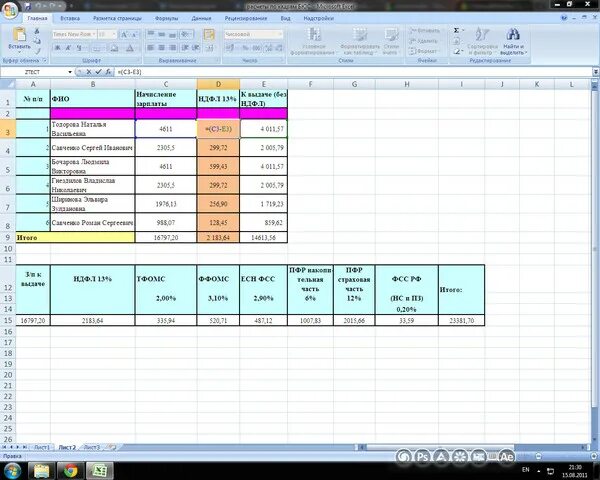Switch to the Вставка ribbon tab
The image size is (600, 480).
pyautogui.click(x=70, y=18)
